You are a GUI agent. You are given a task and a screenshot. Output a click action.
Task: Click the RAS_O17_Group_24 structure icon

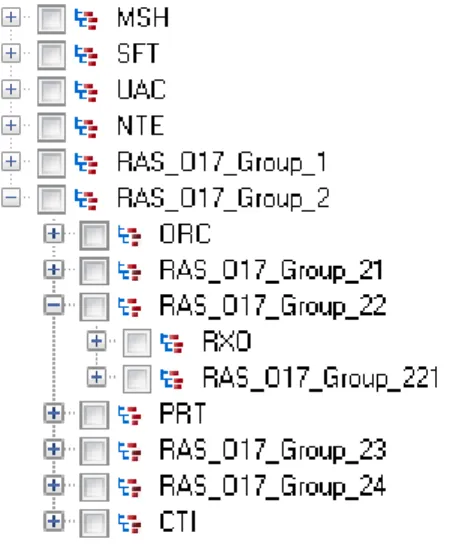coord(129,488)
